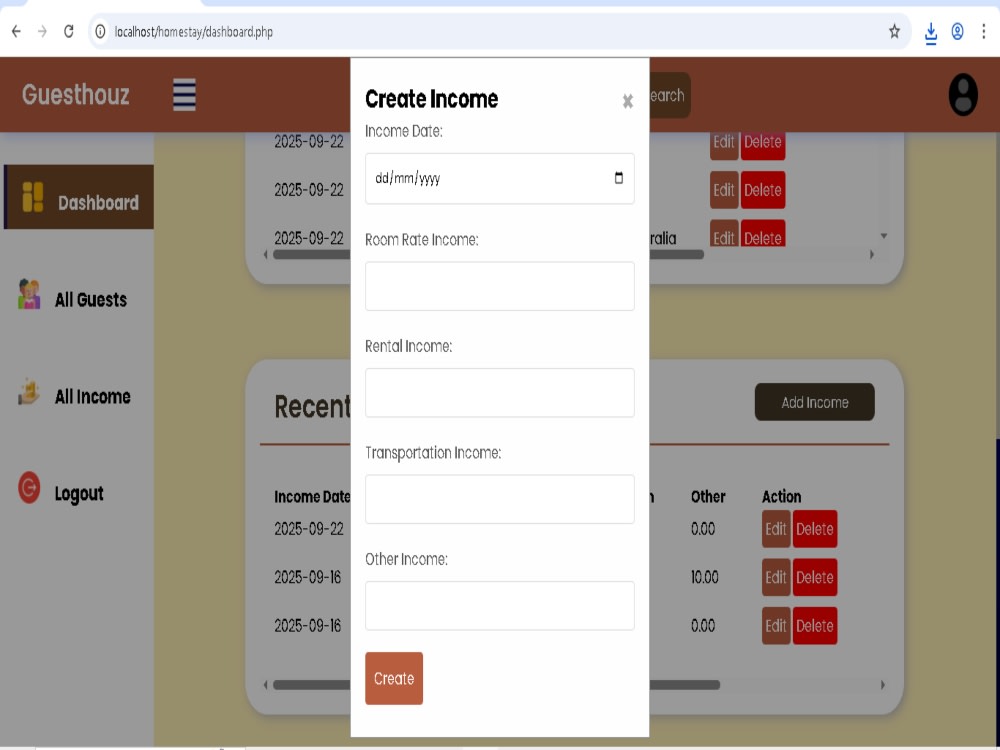Image resolution: width=1000 pixels, height=750 pixels.
Task: Click the Add Income button
Action: coord(814,402)
